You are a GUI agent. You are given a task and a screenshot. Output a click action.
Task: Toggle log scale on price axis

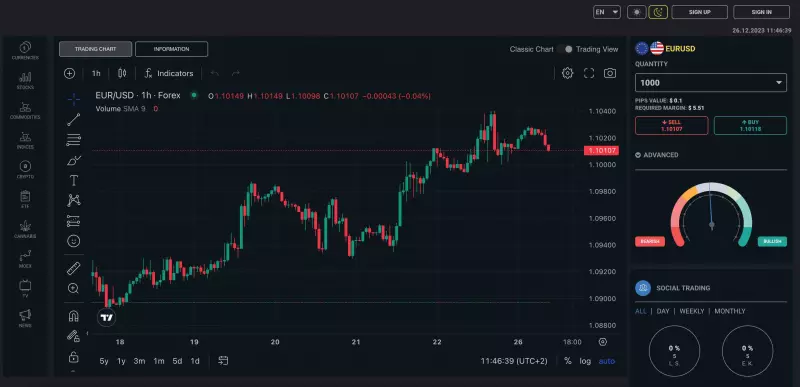click(x=585, y=361)
